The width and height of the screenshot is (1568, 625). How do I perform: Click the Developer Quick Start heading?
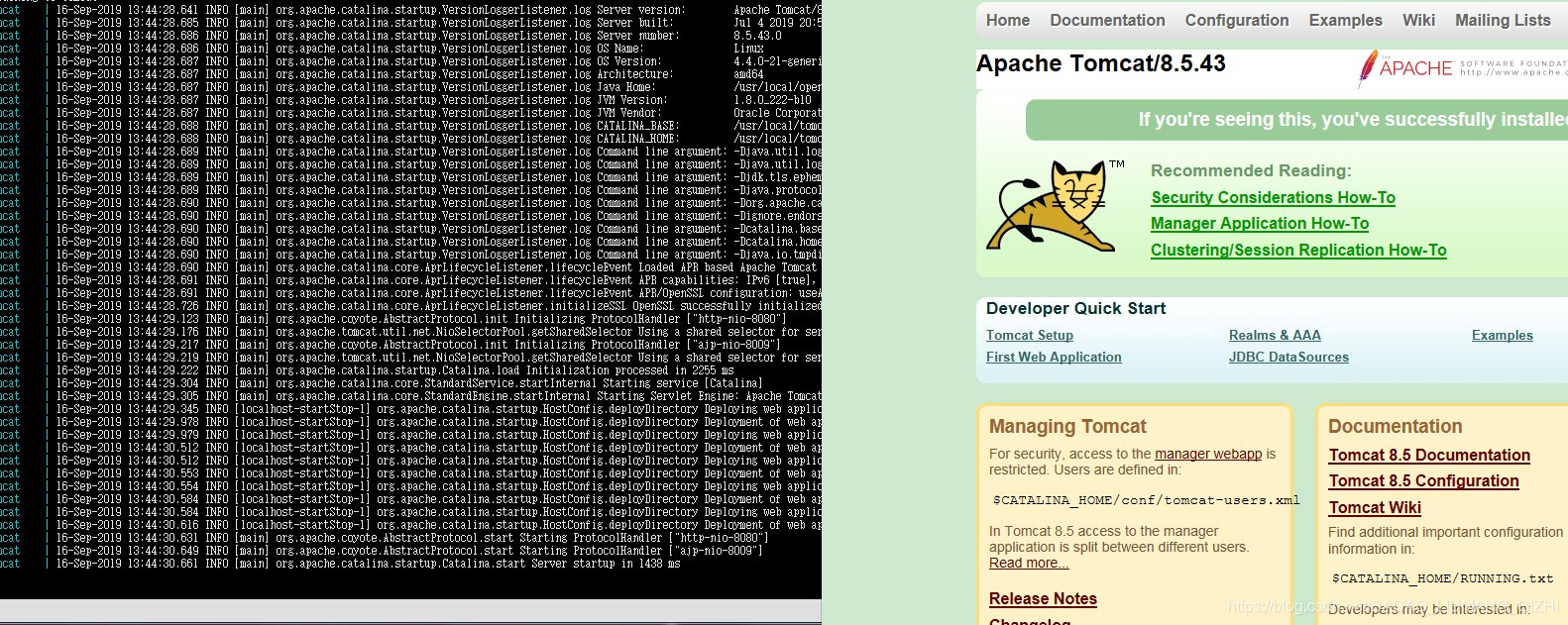[x=1075, y=309]
